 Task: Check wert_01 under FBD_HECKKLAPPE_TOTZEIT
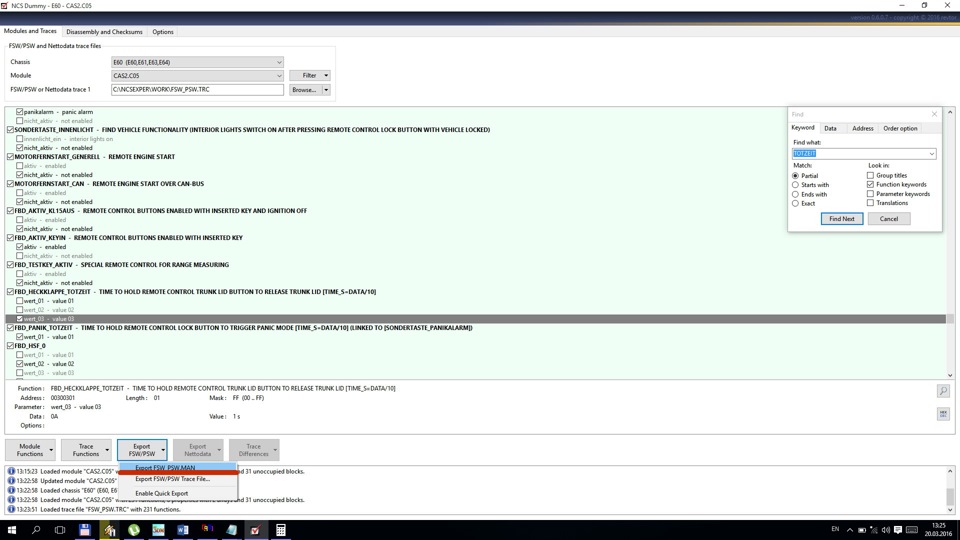coord(20,301)
